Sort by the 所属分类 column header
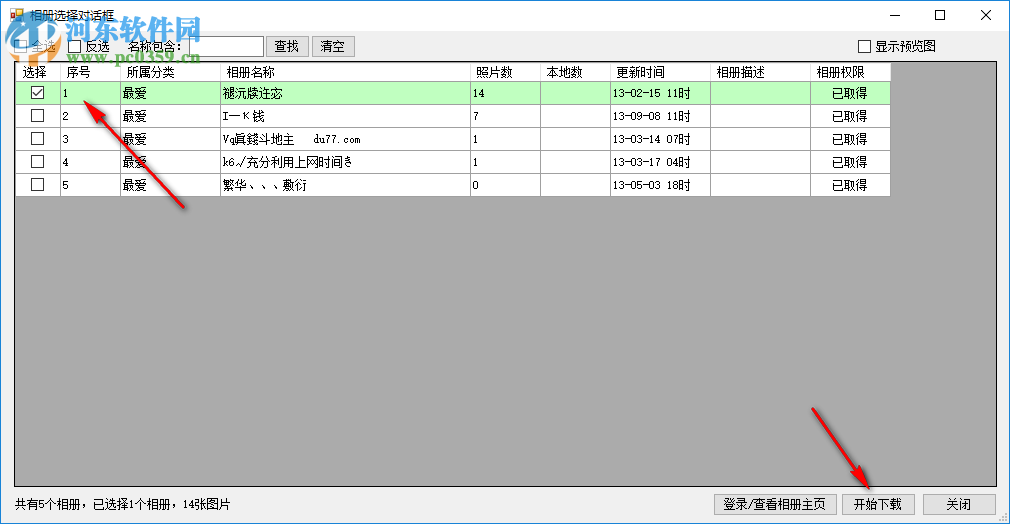This screenshot has height=524, width=1010. [x=170, y=72]
